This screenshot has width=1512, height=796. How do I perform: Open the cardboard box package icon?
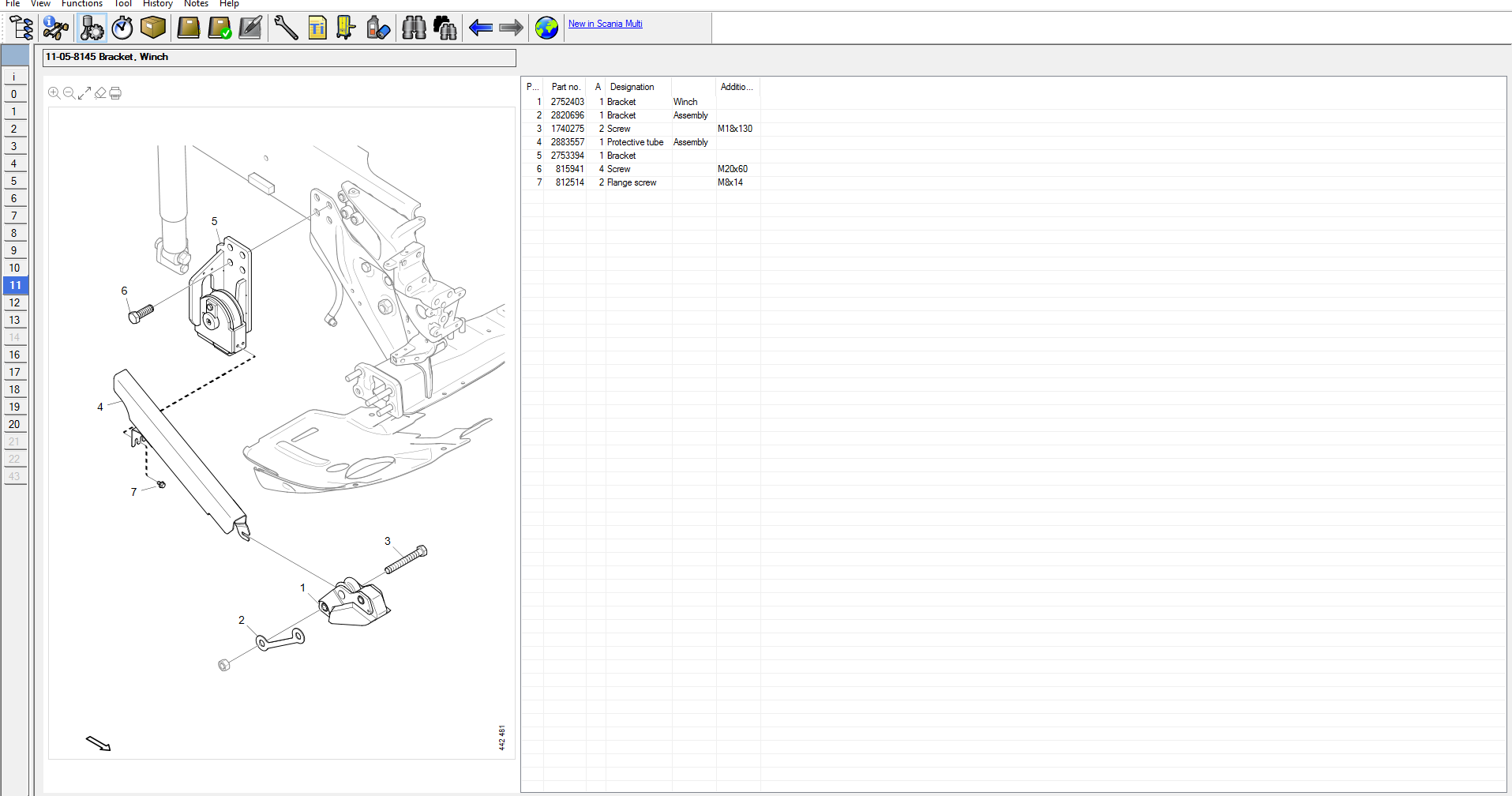click(153, 28)
